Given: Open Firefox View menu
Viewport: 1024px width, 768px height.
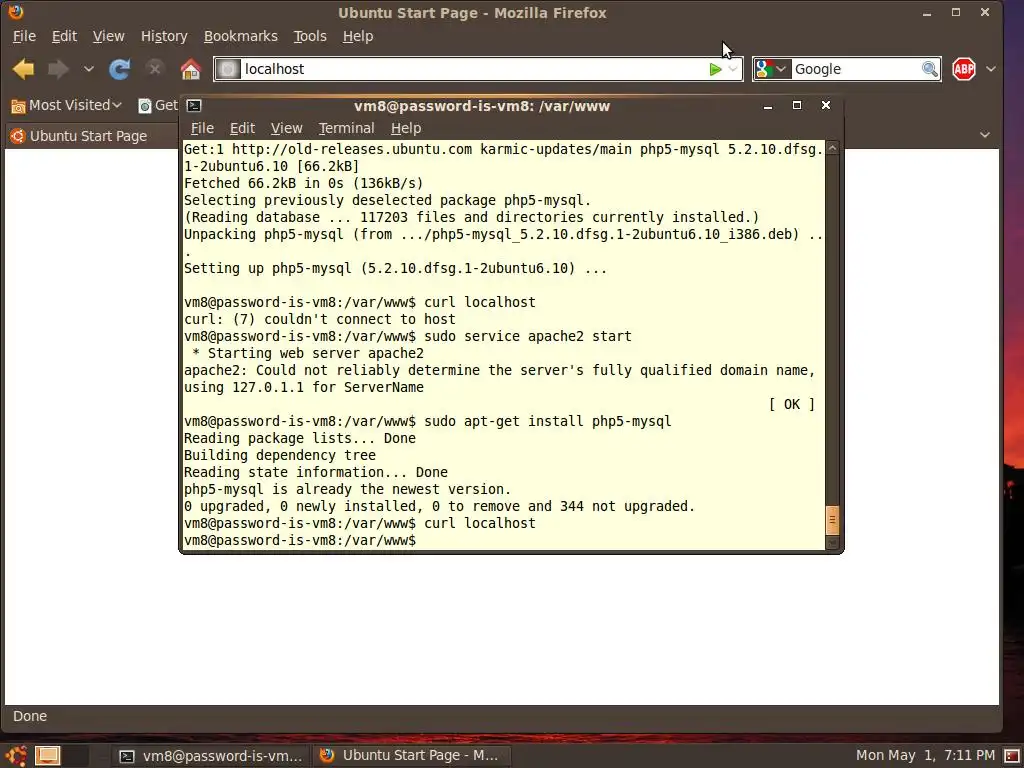Looking at the screenshot, I should coord(108,36).
